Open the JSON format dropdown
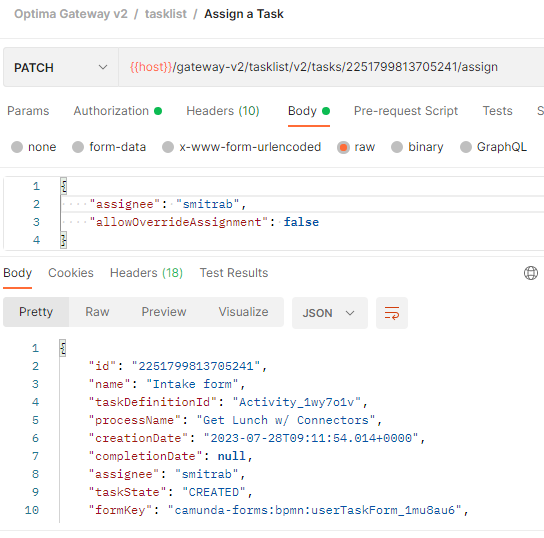The width and height of the screenshot is (544, 538). [330, 313]
